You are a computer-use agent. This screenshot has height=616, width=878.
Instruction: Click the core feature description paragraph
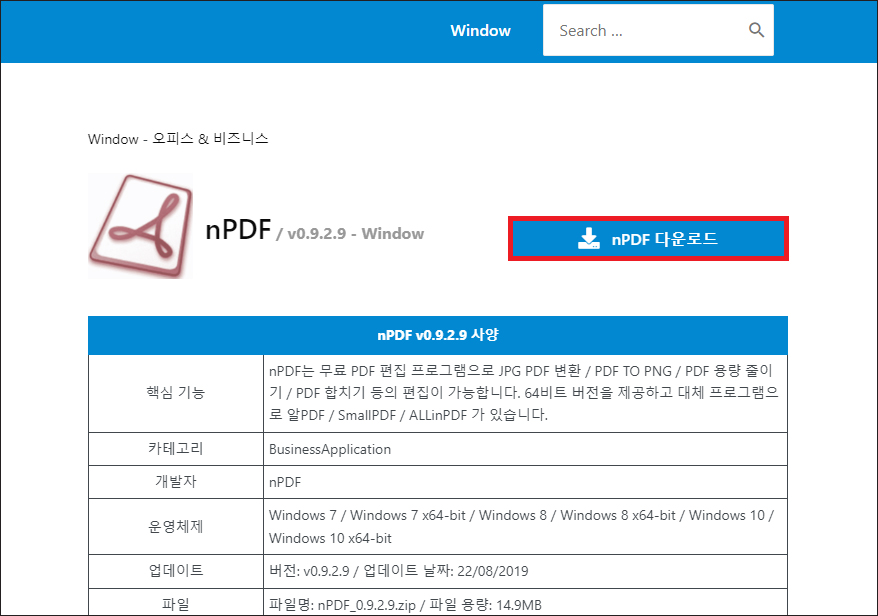click(524, 393)
